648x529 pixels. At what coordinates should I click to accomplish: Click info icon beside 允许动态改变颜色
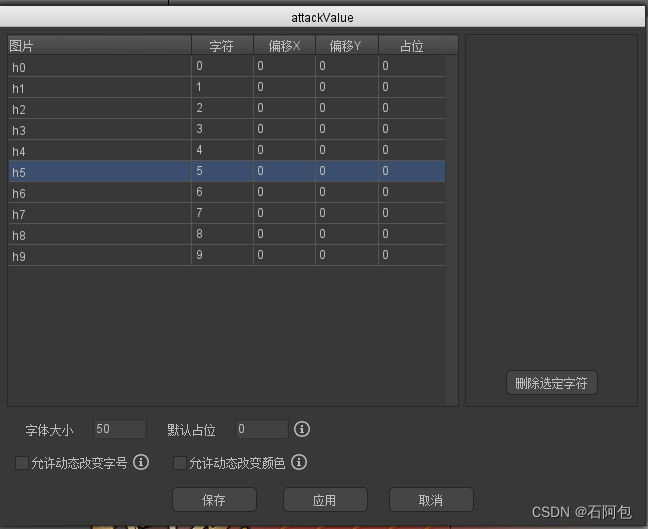(299, 462)
